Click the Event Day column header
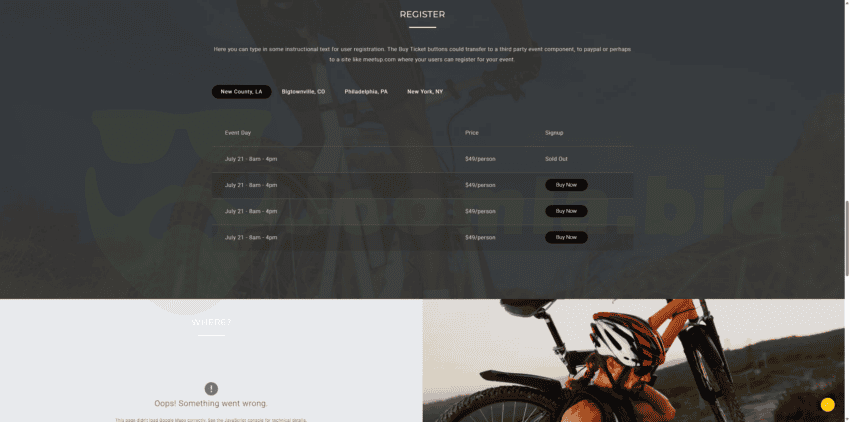850x422 pixels. 237,133
